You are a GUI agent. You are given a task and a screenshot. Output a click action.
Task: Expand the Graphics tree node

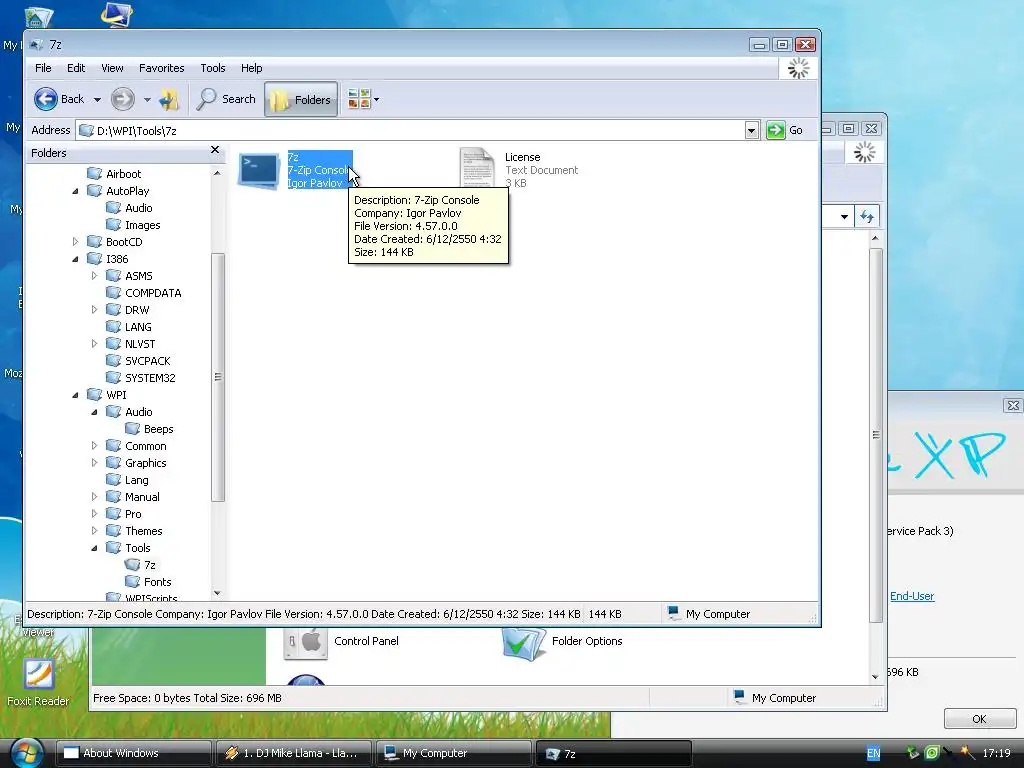[94, 462]
